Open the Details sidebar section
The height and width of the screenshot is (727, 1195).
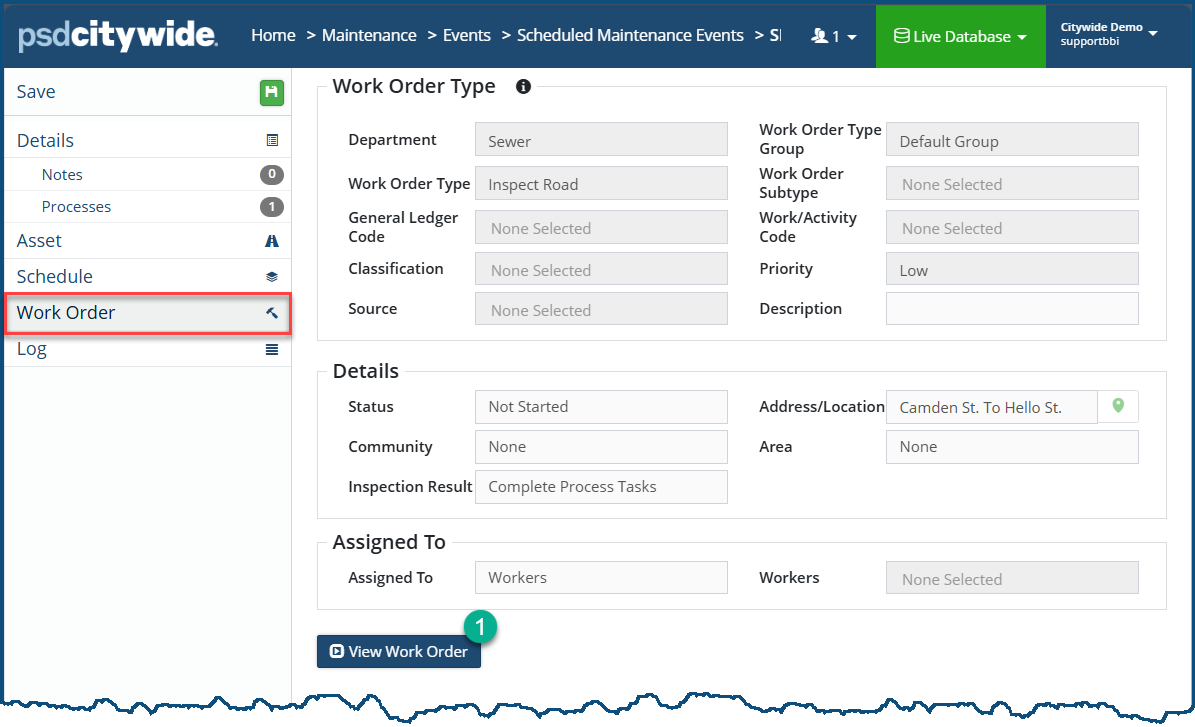[147, 140]
